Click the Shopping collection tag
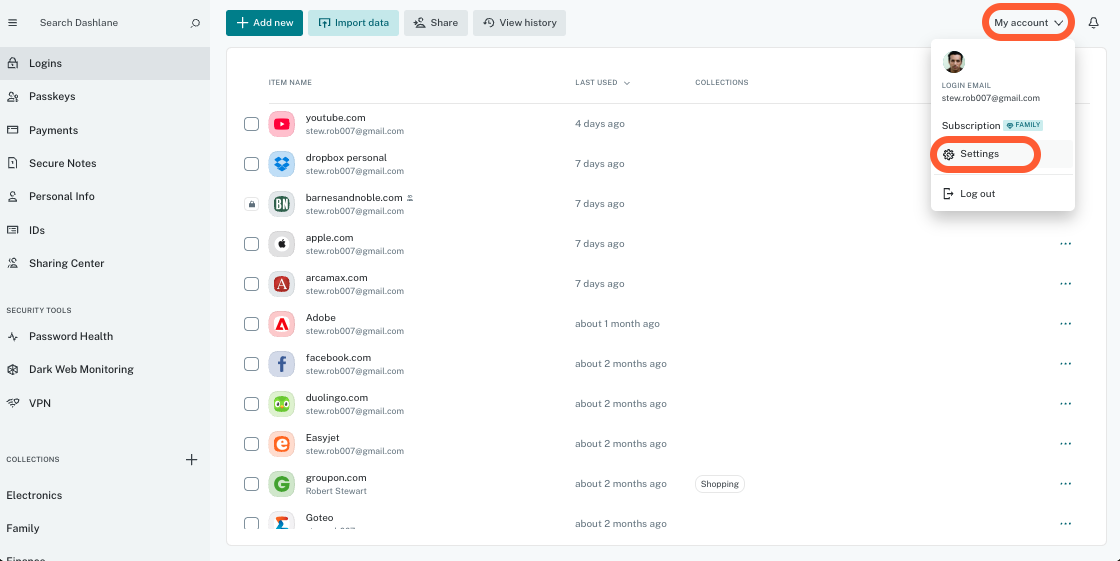 pyautogui.click(x=719, y=484)
